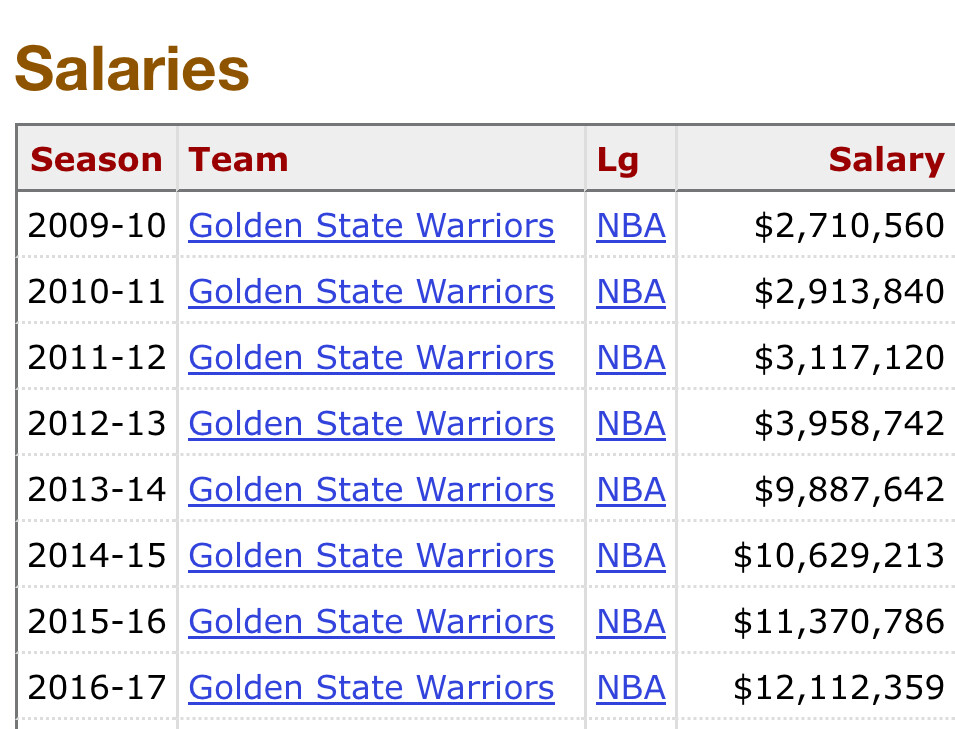955x729 pixels.
Task: Open Golden State Warriors link for 2015-16
Action: pyautogui.click(x=371, y=622)
